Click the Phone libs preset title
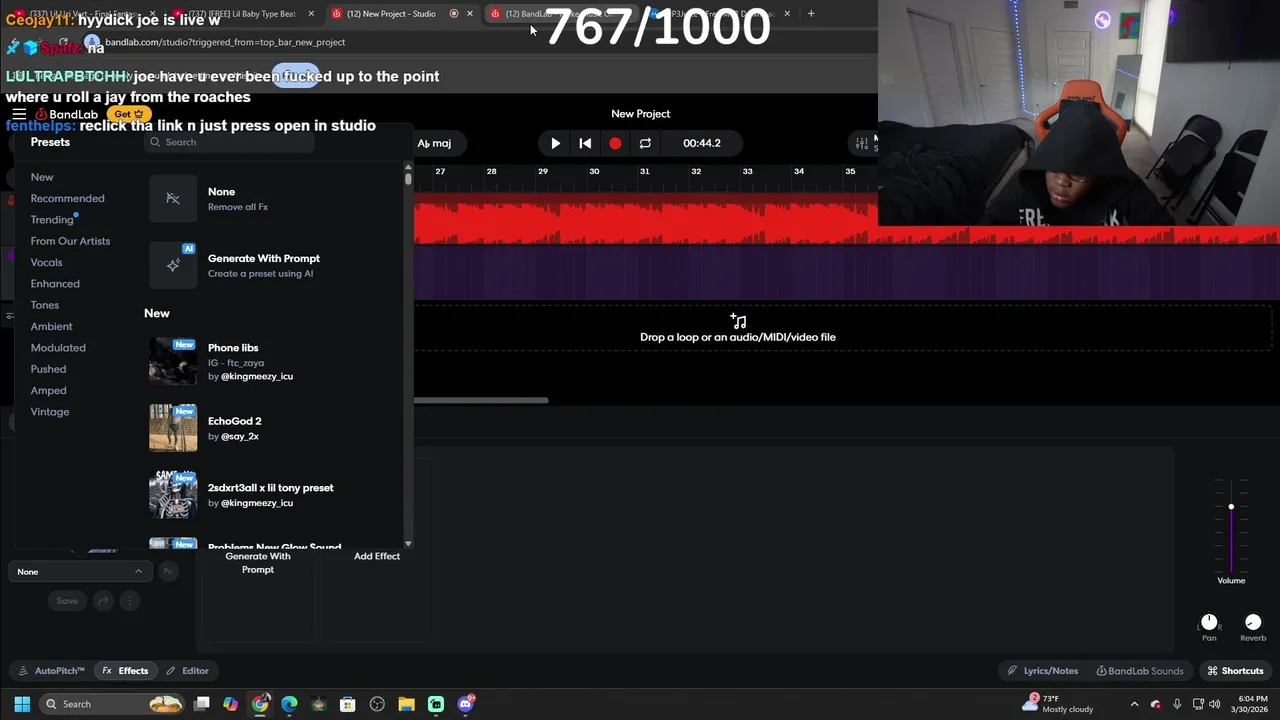 pyautogui.click(x=233, y=348)
